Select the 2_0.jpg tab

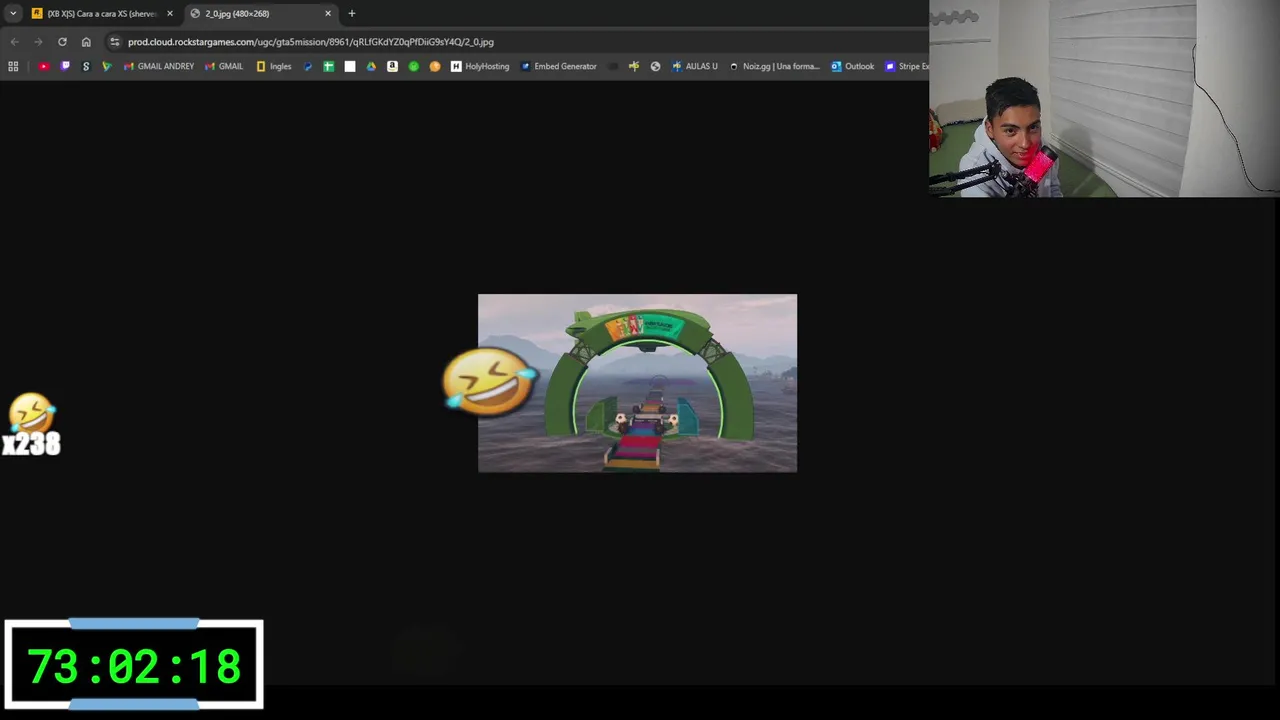262,13
